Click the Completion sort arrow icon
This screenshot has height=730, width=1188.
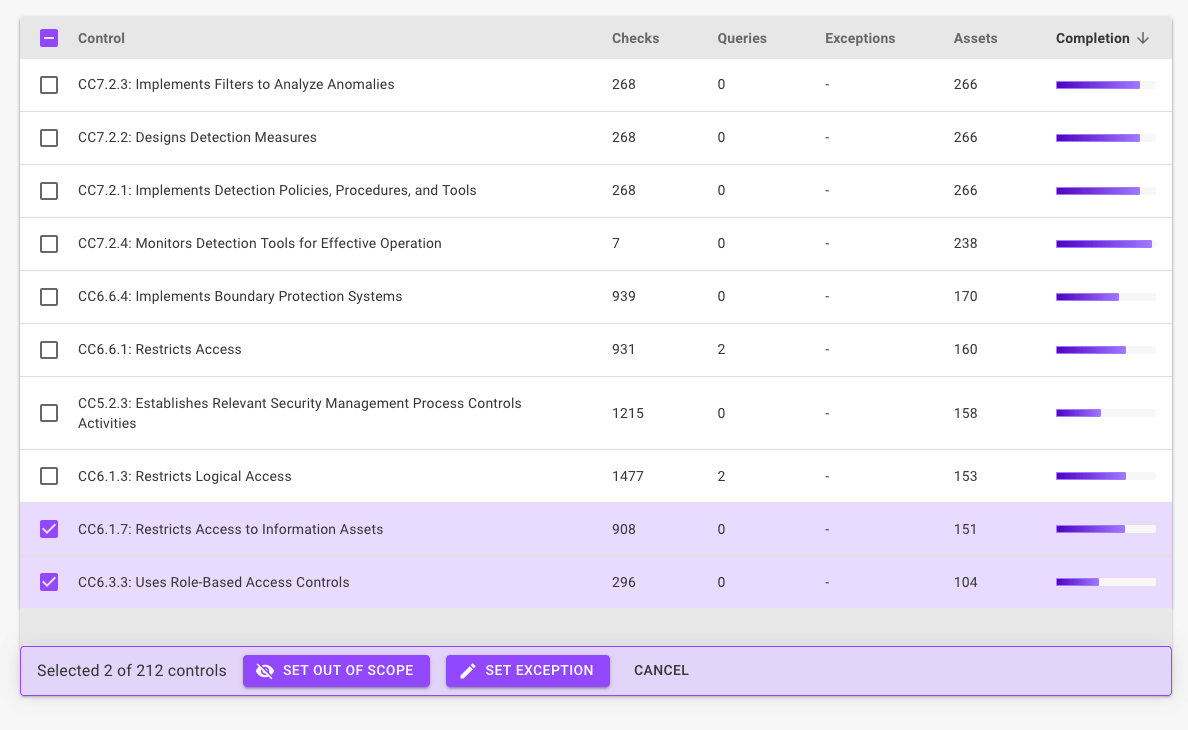coord(1143,38)
